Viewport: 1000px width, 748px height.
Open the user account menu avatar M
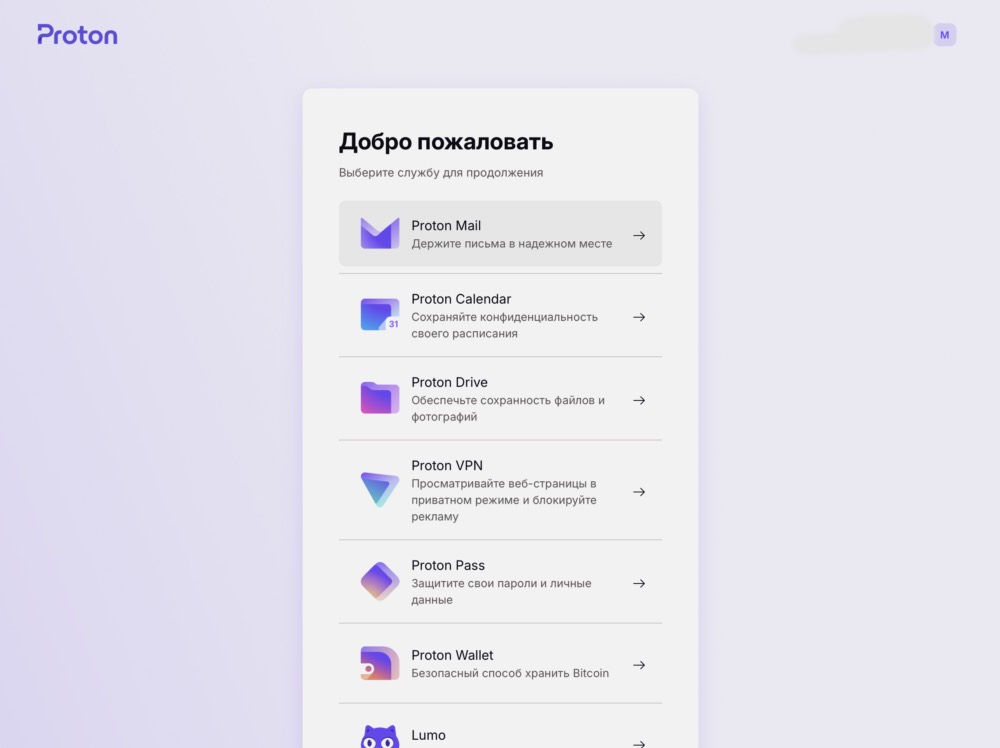945,35
